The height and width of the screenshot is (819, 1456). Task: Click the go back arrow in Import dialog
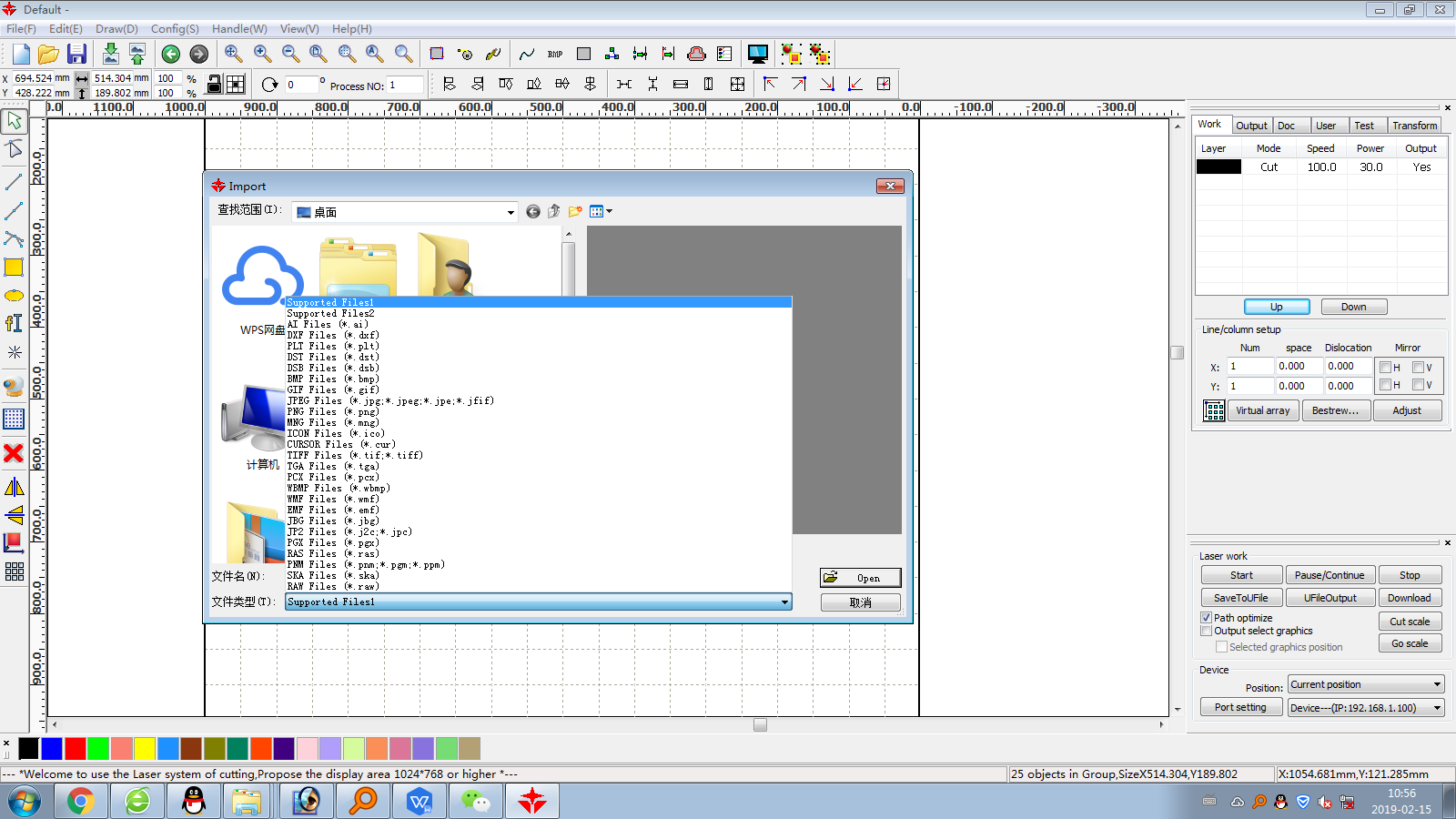533,212
